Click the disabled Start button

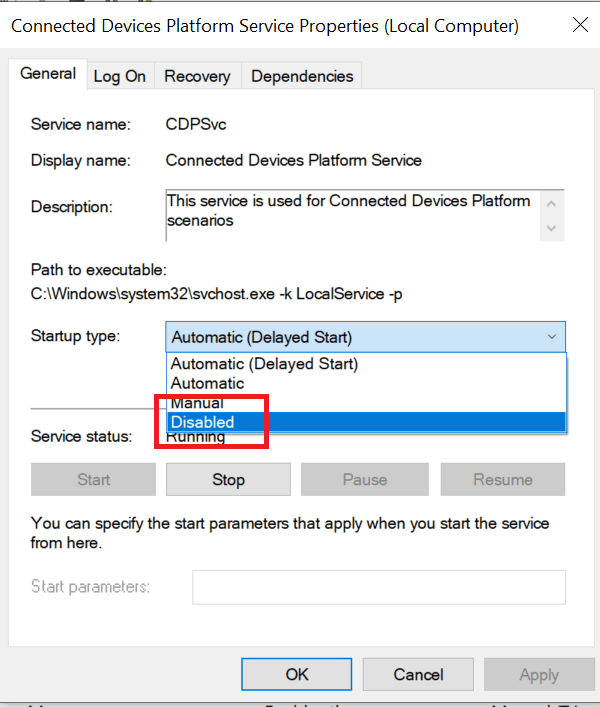point(93,479)
